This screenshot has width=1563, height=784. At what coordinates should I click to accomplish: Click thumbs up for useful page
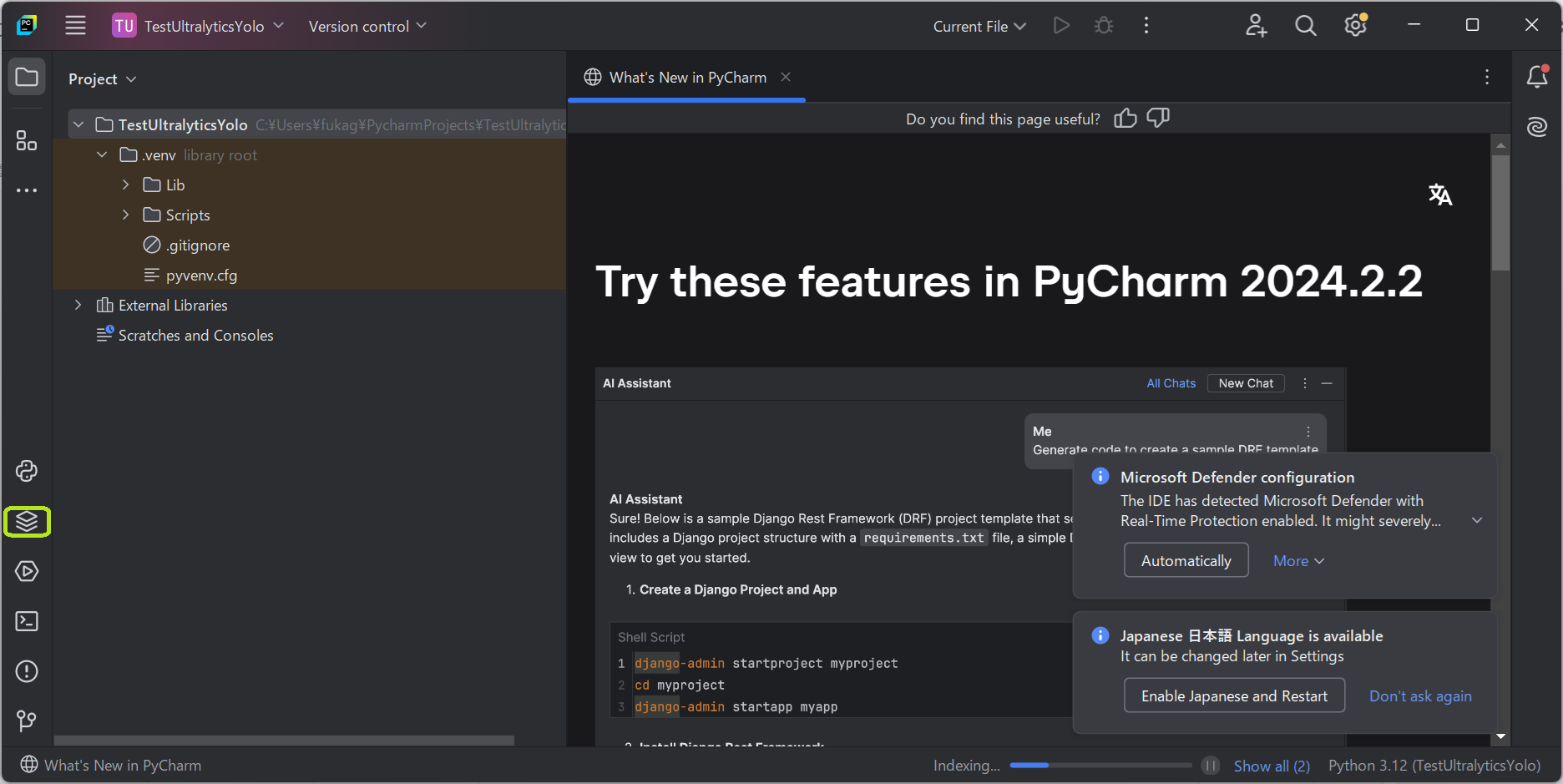point(1125,119)
